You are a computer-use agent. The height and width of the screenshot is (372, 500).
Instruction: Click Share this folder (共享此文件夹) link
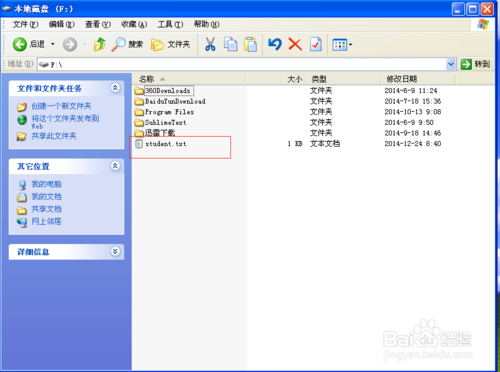(x=54, y=136)
